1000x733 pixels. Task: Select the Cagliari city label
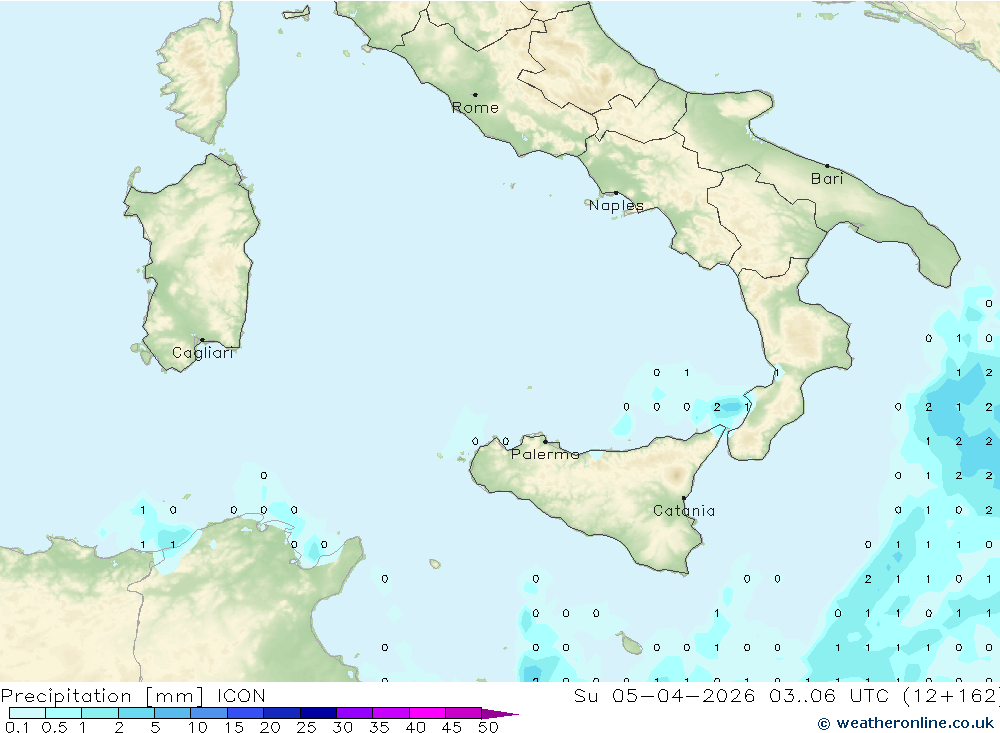(x=203, y=353)
